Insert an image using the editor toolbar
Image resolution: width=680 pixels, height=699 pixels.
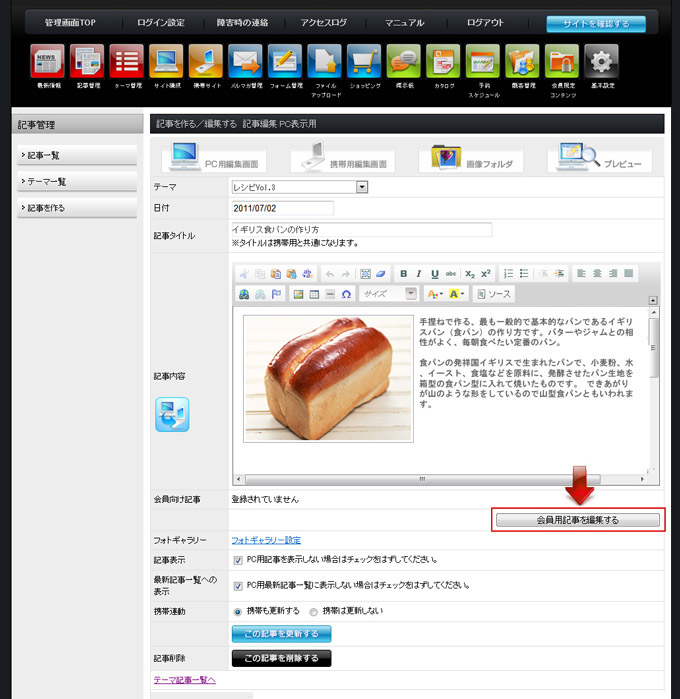click(x=297, y=294)
